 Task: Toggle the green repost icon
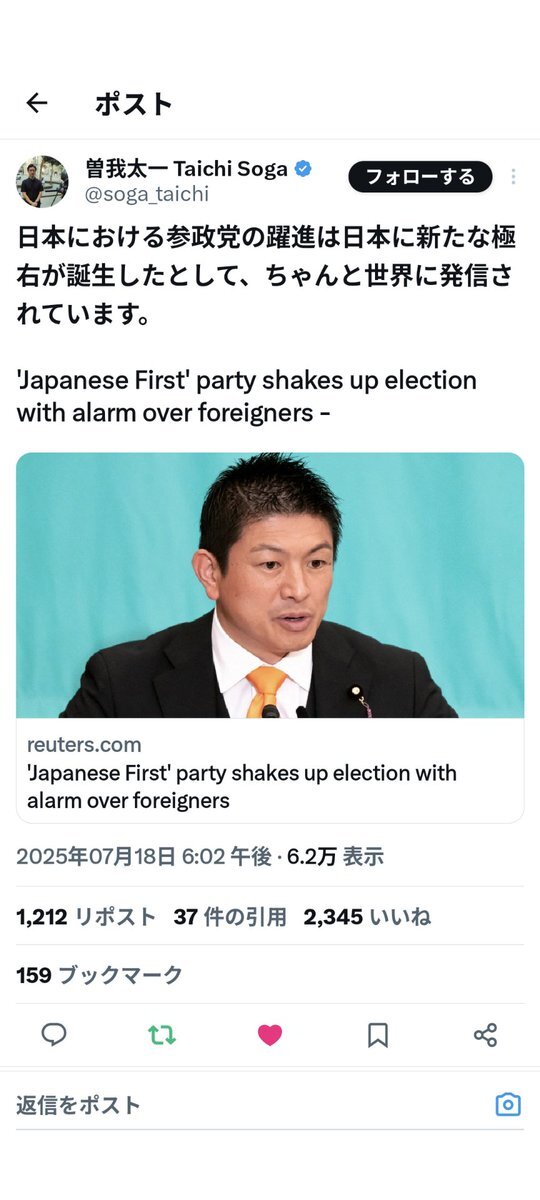[162, 1035]
